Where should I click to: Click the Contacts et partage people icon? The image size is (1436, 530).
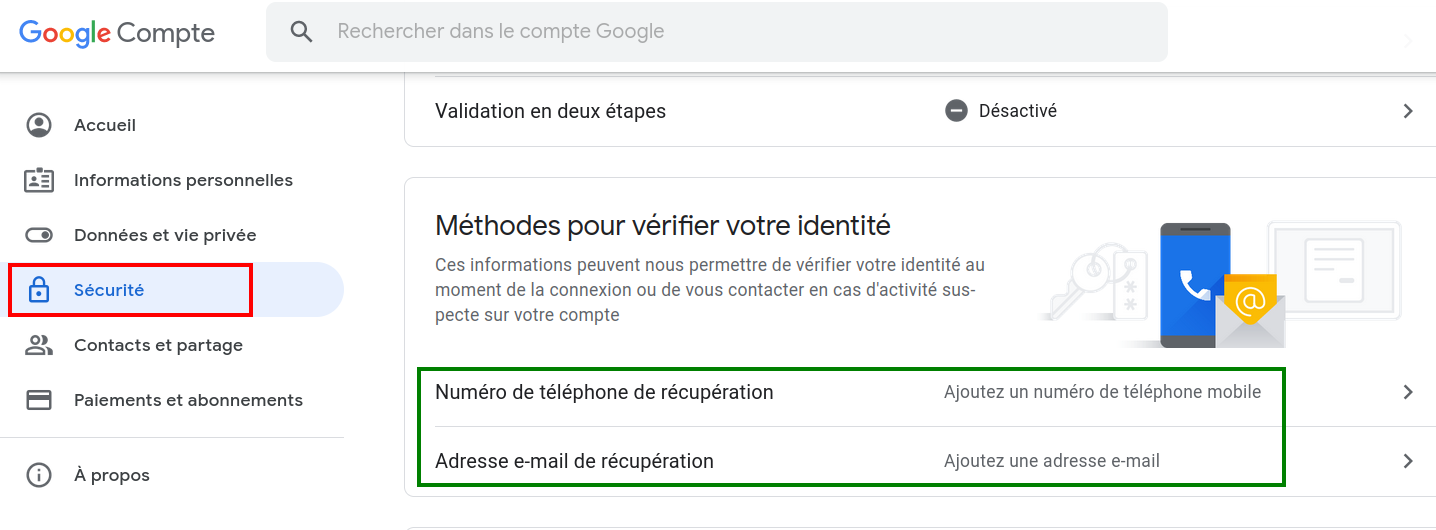point(39,345)
